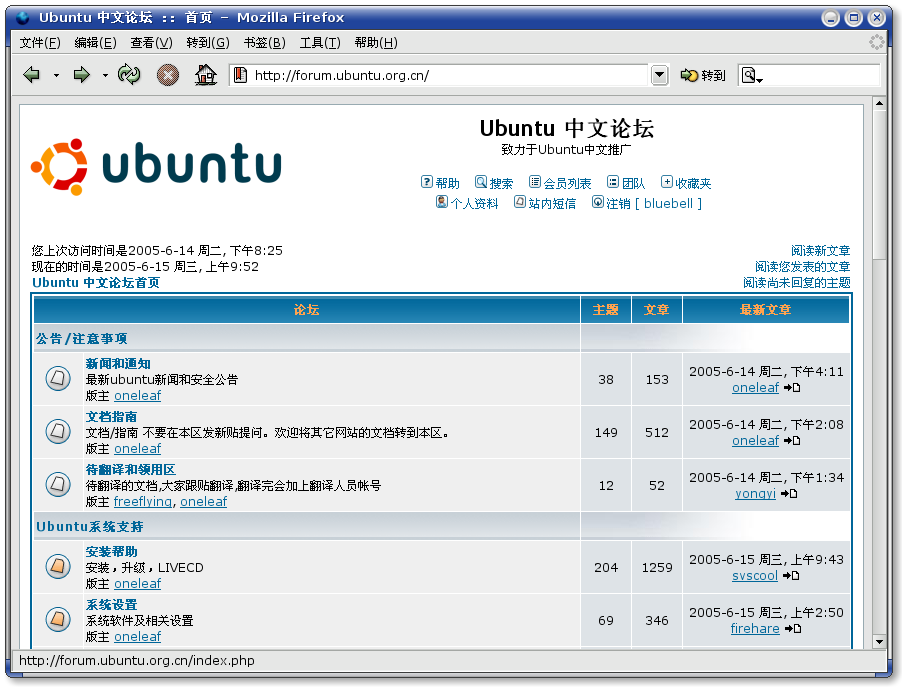The image size is (902, 687).
Task: Stop loading with the red stop icon
Action: (168, 75)
